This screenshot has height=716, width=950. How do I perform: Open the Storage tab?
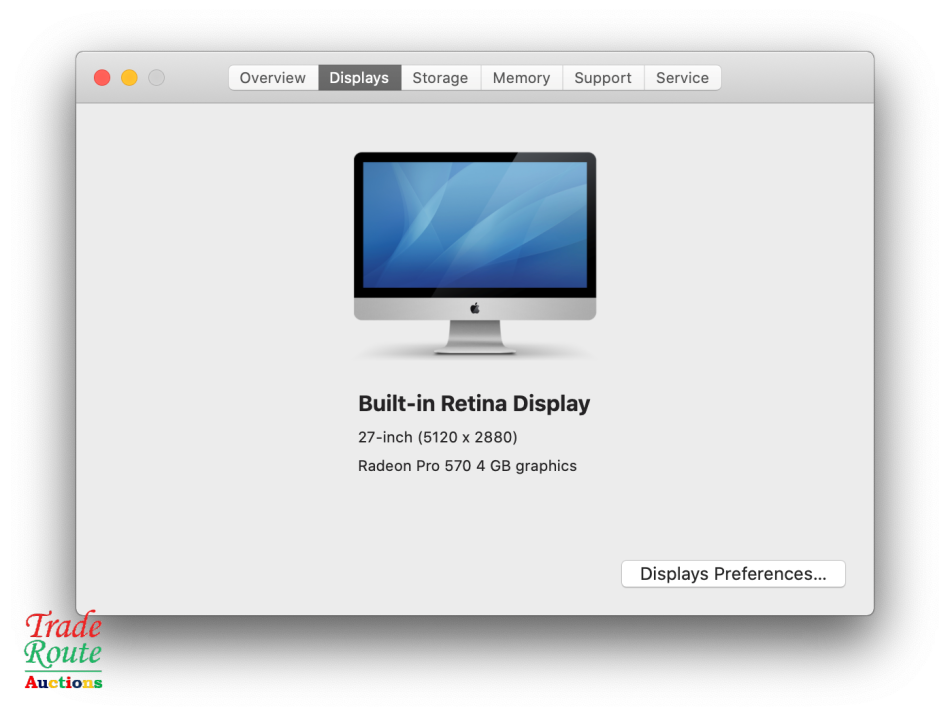point(440,77)
